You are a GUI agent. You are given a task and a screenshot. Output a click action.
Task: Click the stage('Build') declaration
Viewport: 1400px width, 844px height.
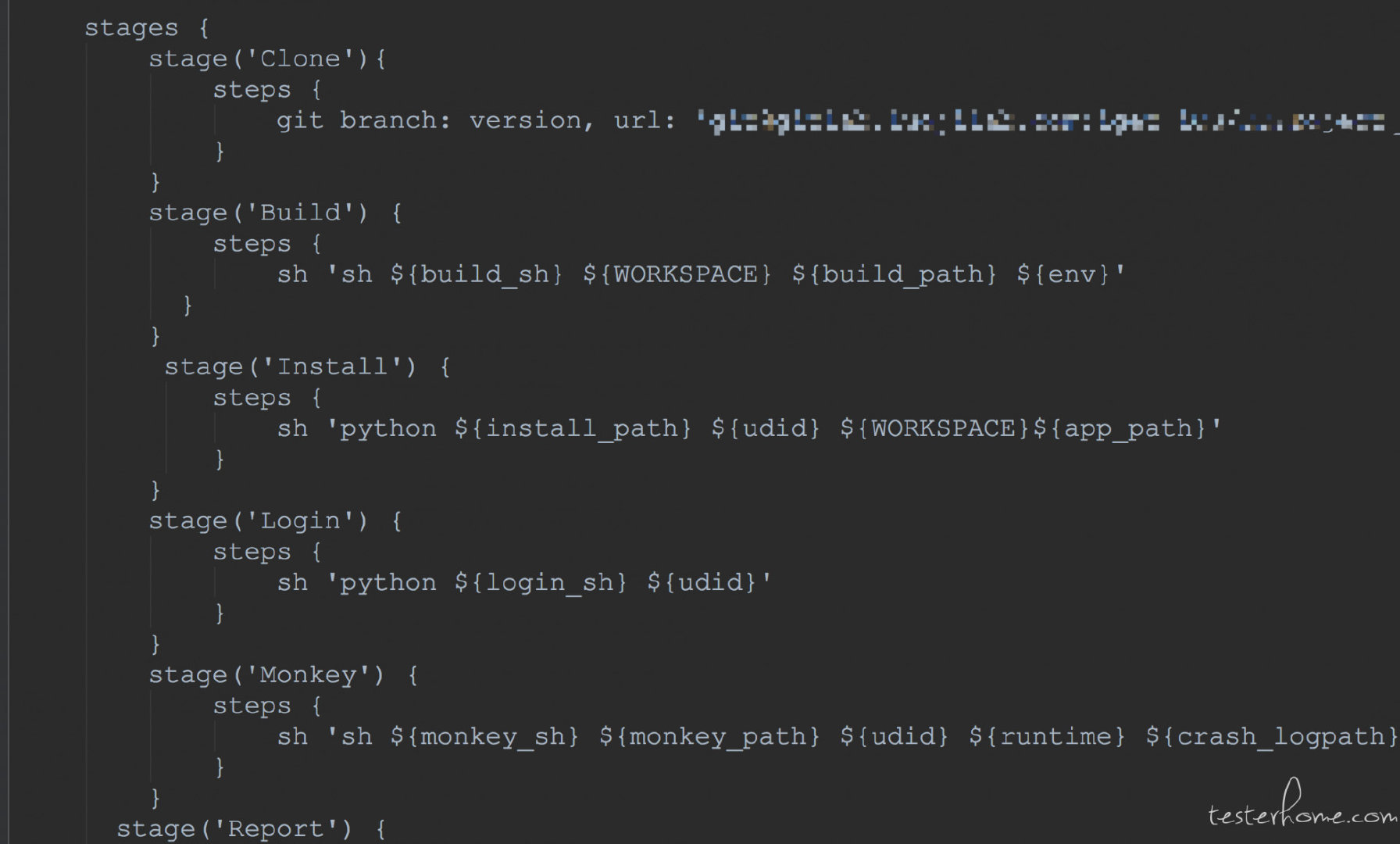coord(275,213)
